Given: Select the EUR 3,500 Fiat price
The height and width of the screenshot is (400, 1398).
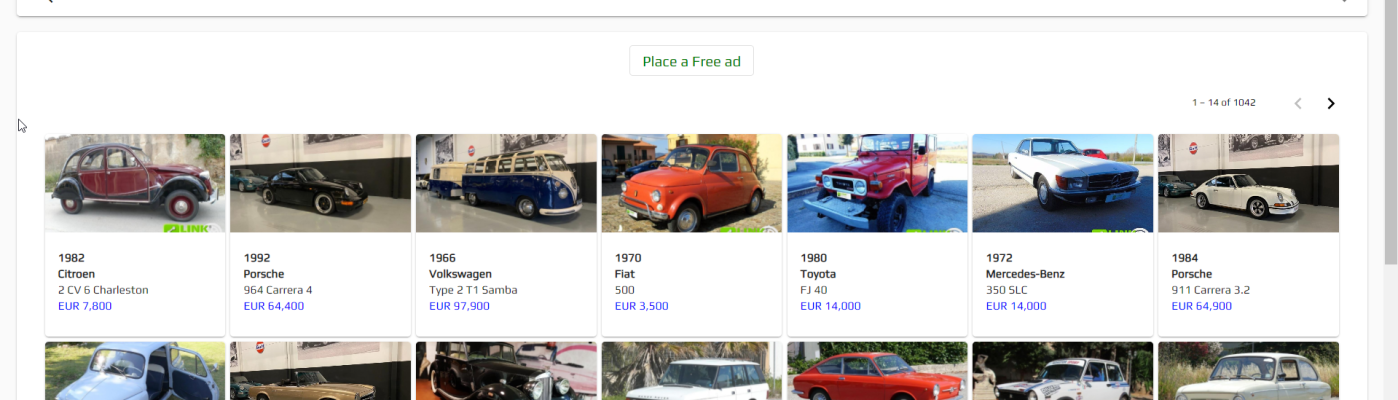Looking at the screenshot, I should (x=641, y=306).
